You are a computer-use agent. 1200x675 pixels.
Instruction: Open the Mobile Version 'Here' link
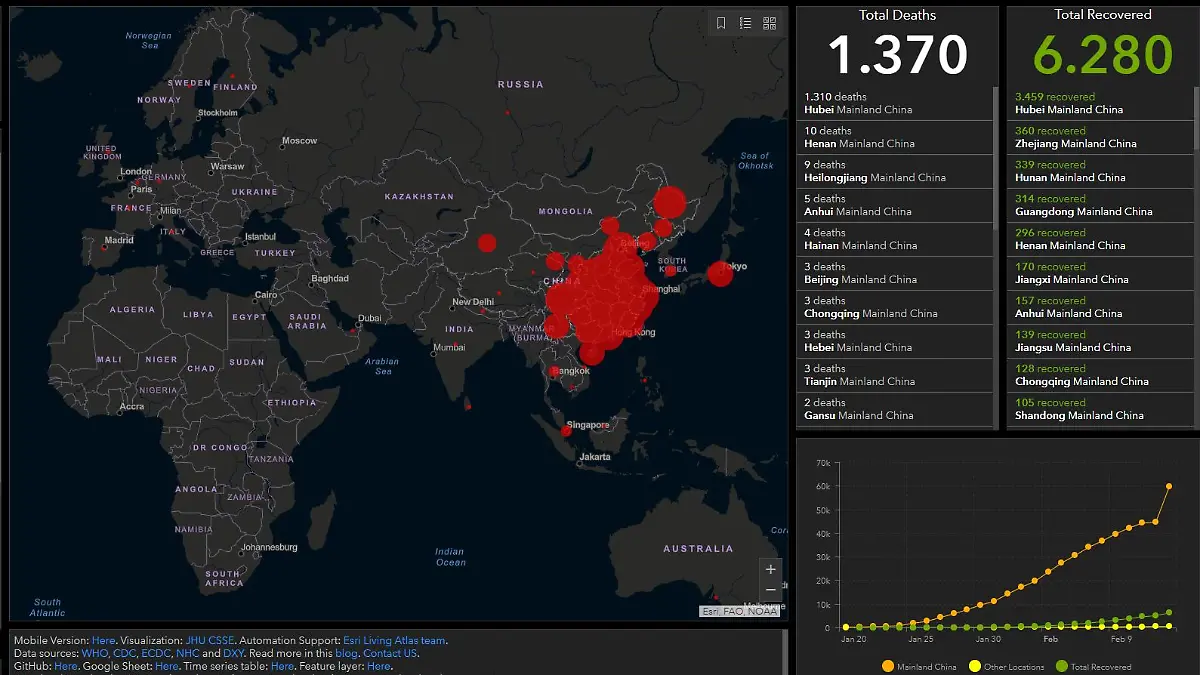pos(103,641)
